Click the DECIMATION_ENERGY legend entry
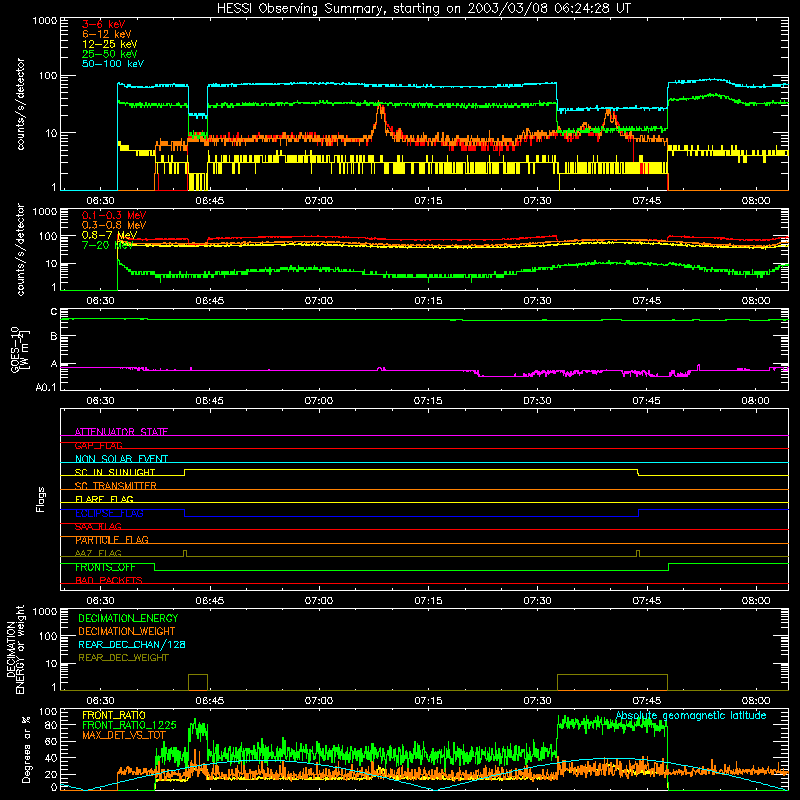800x800 pixels. [128, 618]
